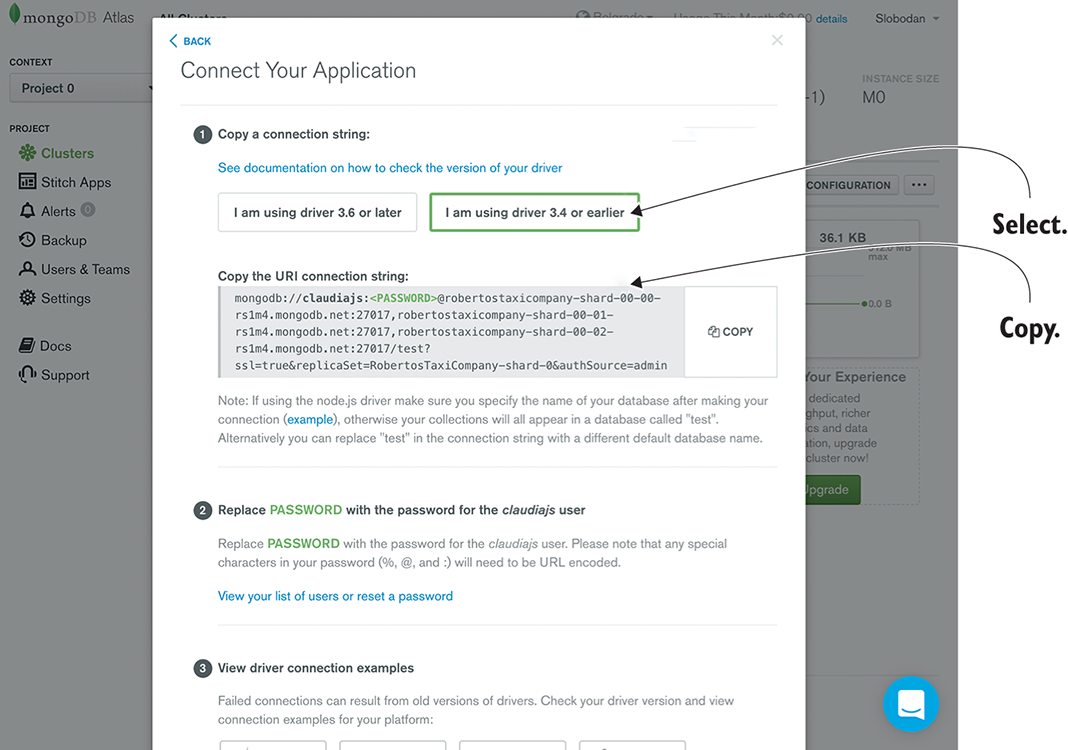Select driver 3.4 or earlier option

[534, 213]
